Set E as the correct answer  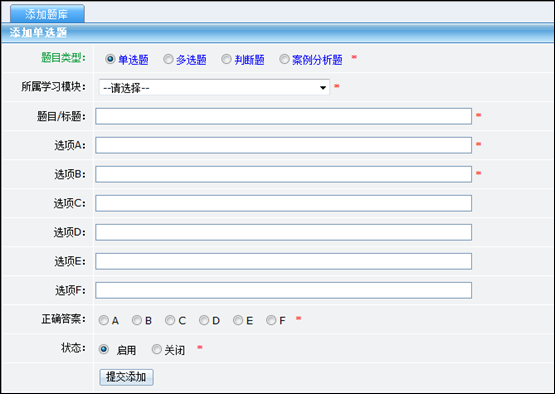(x=238, y=320)
